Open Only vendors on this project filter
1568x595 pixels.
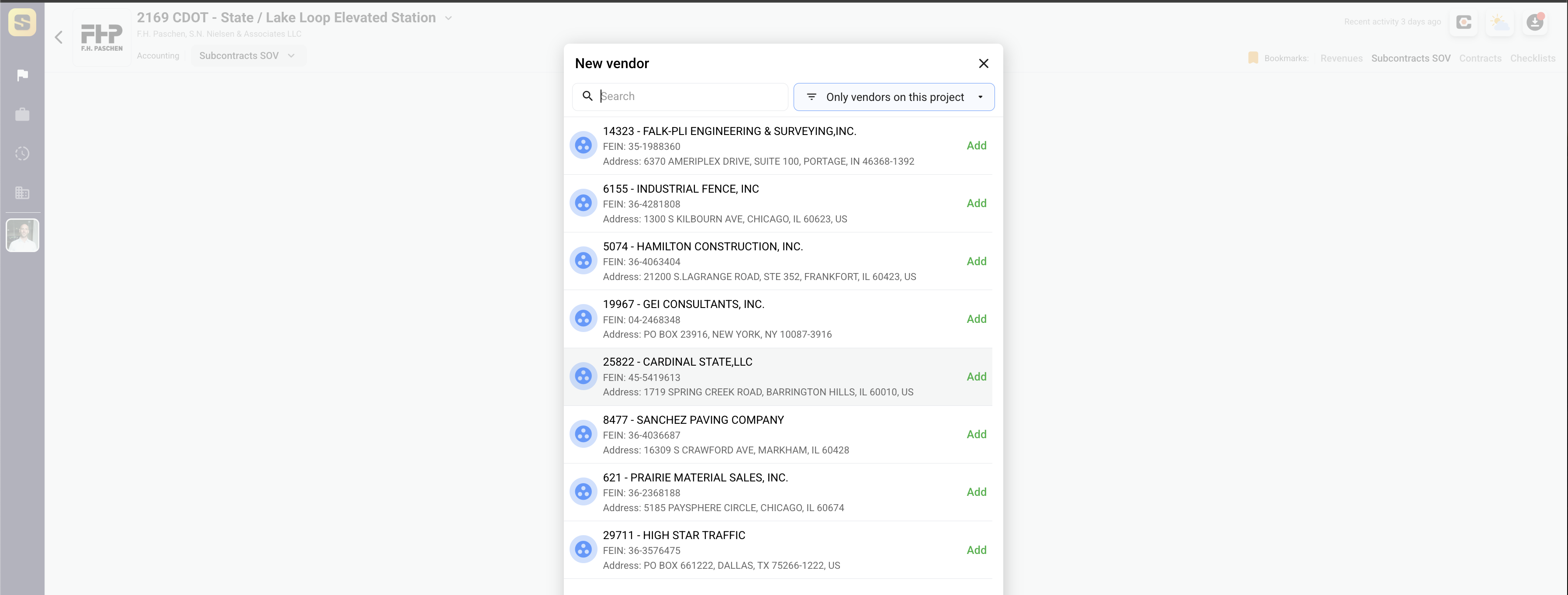894,97
